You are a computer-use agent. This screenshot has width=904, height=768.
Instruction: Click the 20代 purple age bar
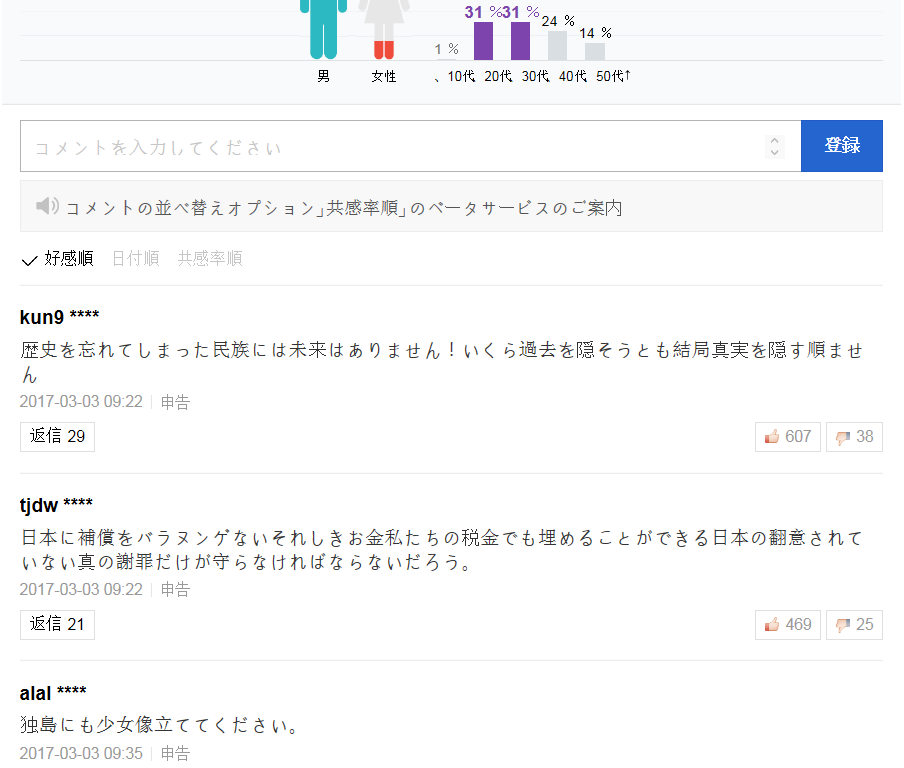483,41
